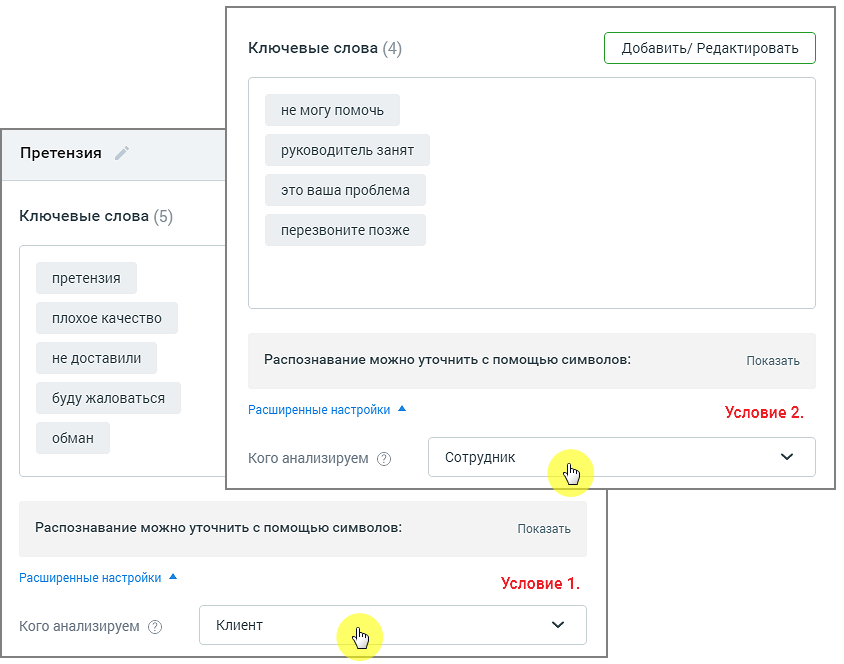
Task: Click 'Кого анализируем' label beside Клиент
Action: pyautogui.click(x=79, y=626)
